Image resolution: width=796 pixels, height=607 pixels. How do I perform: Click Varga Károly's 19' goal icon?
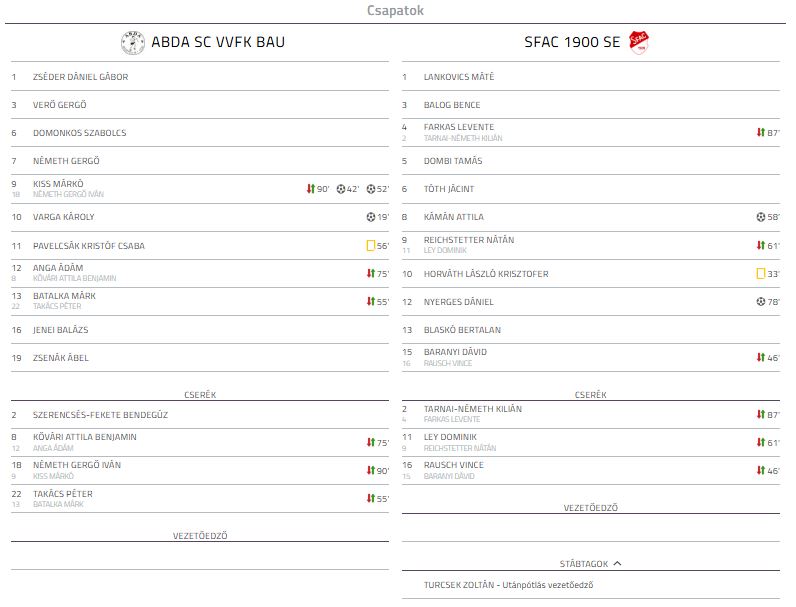pos(371,217)
